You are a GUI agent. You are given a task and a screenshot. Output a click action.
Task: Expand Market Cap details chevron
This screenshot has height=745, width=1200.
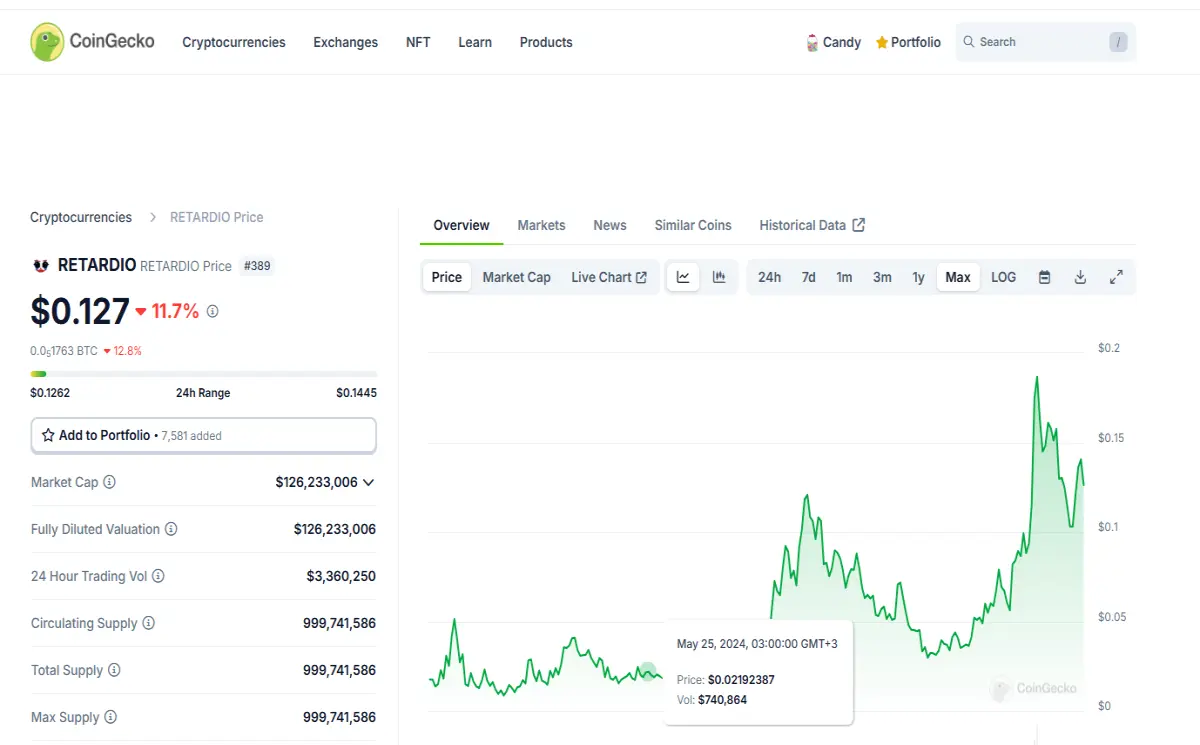[368, 482]
